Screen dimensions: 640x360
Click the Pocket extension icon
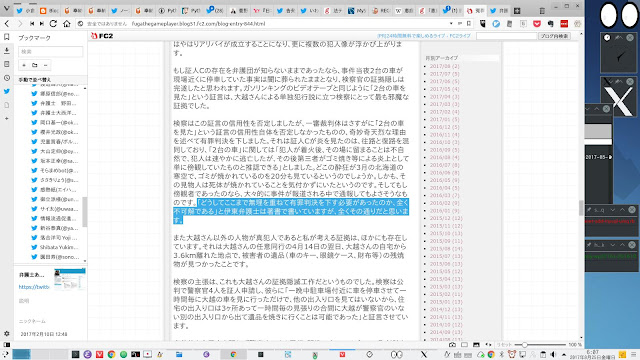(x=537, y=24)
